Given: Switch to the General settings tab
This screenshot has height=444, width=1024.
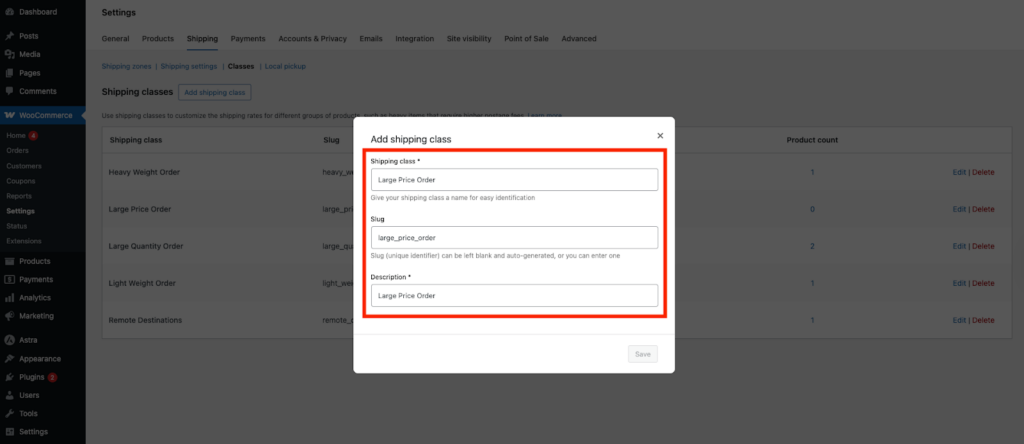Looking at the screenshot, I should click(116, 39).
